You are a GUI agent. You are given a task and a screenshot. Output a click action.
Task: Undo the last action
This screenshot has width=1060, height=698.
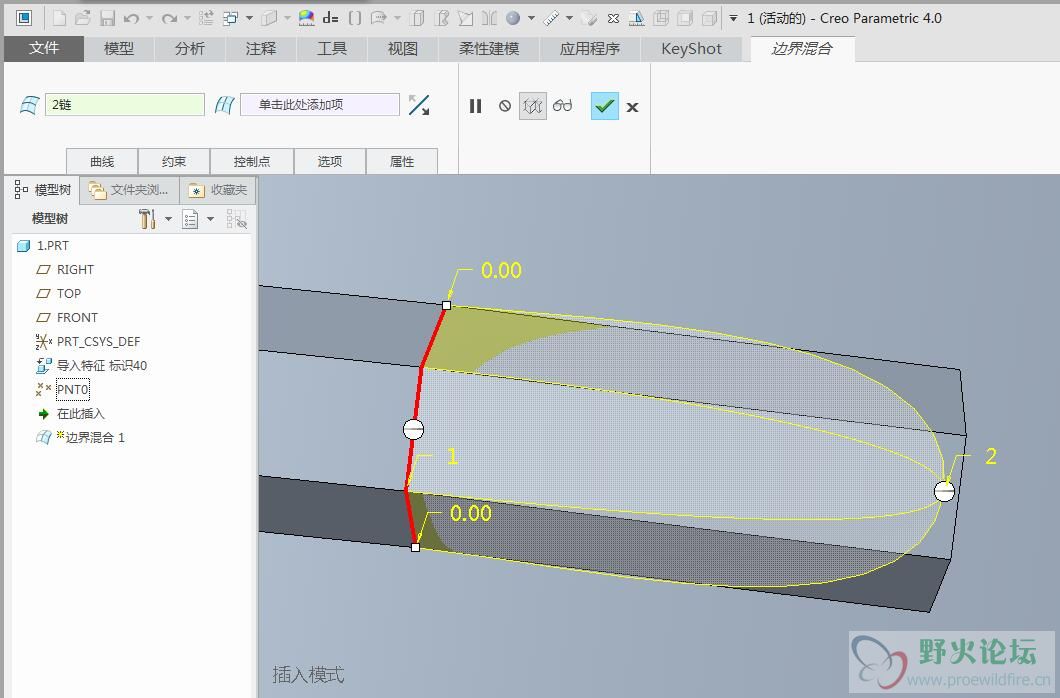(x=131, y=18)
